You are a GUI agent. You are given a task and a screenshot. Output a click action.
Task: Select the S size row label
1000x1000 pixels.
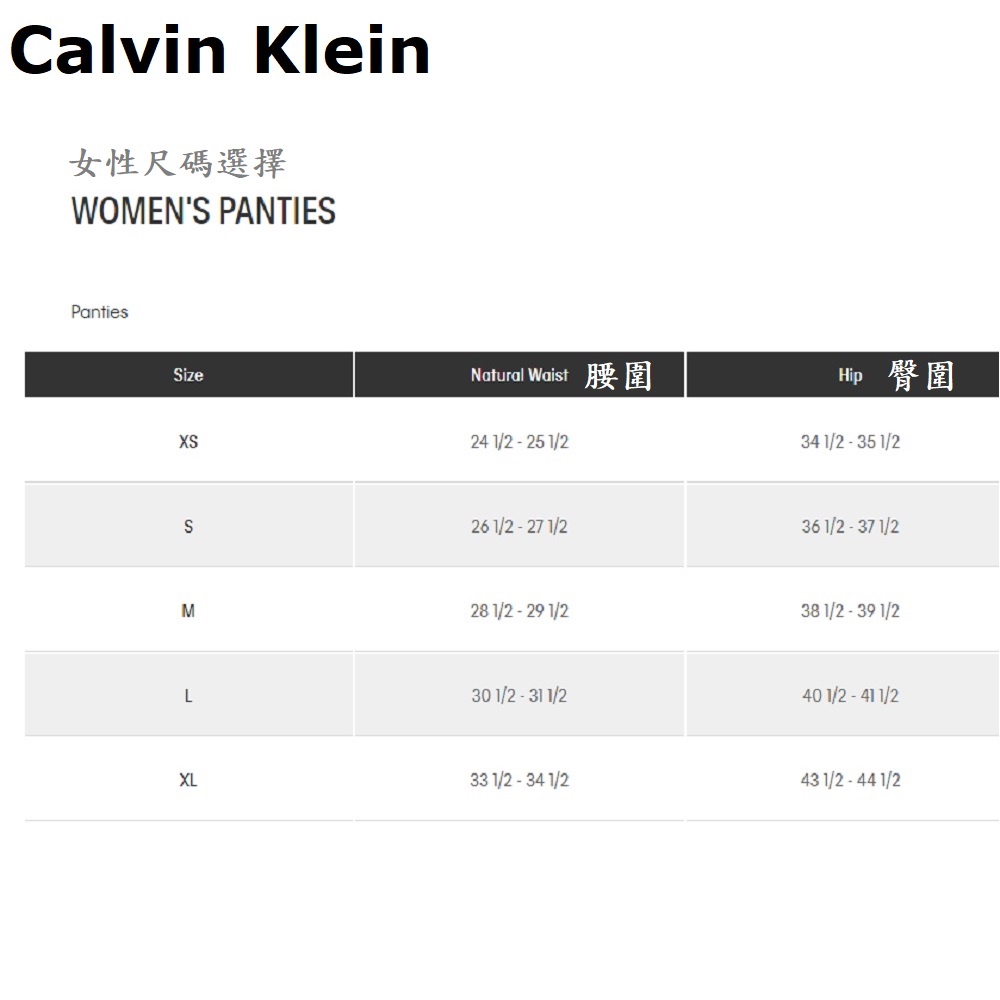[188, 526]
